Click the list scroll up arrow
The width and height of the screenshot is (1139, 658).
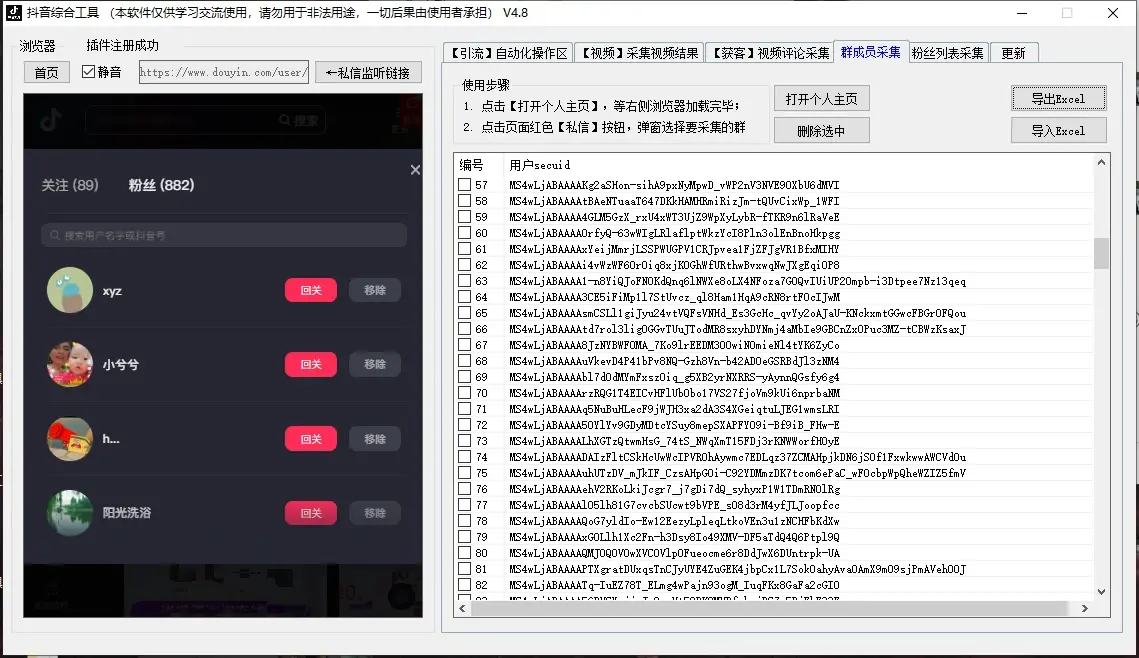[1101, 163]
